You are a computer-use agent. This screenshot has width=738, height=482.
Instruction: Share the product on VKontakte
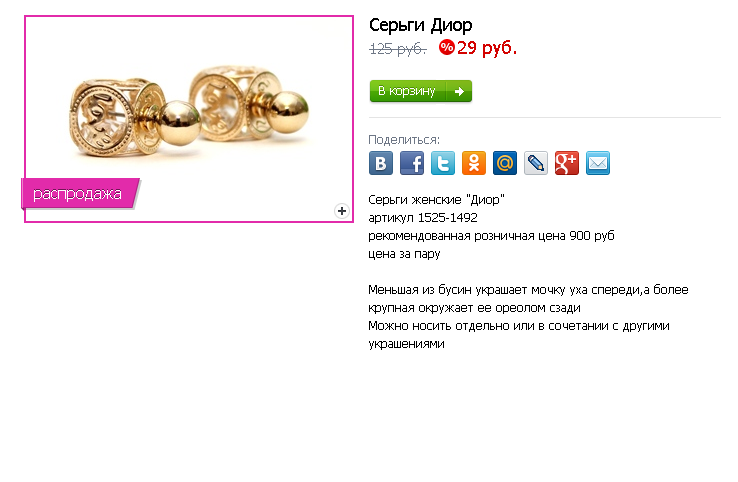click(381, 163)
